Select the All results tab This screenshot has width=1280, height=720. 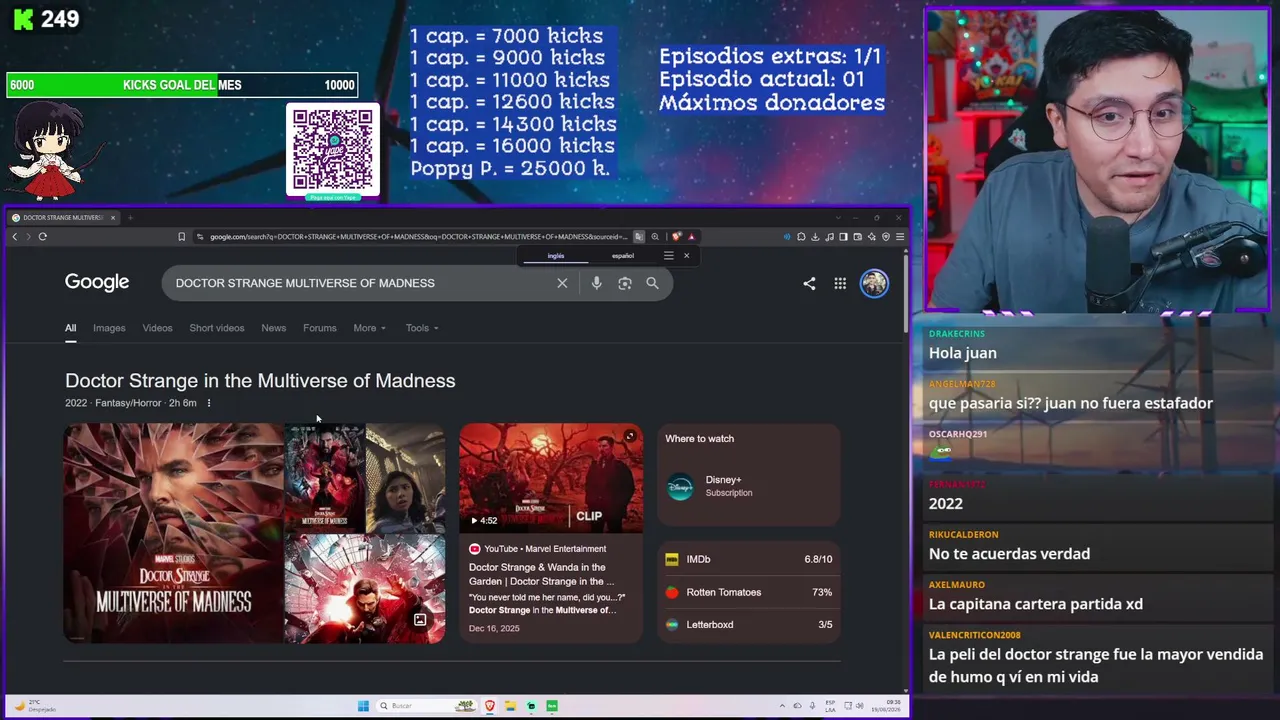pos(70,328)
